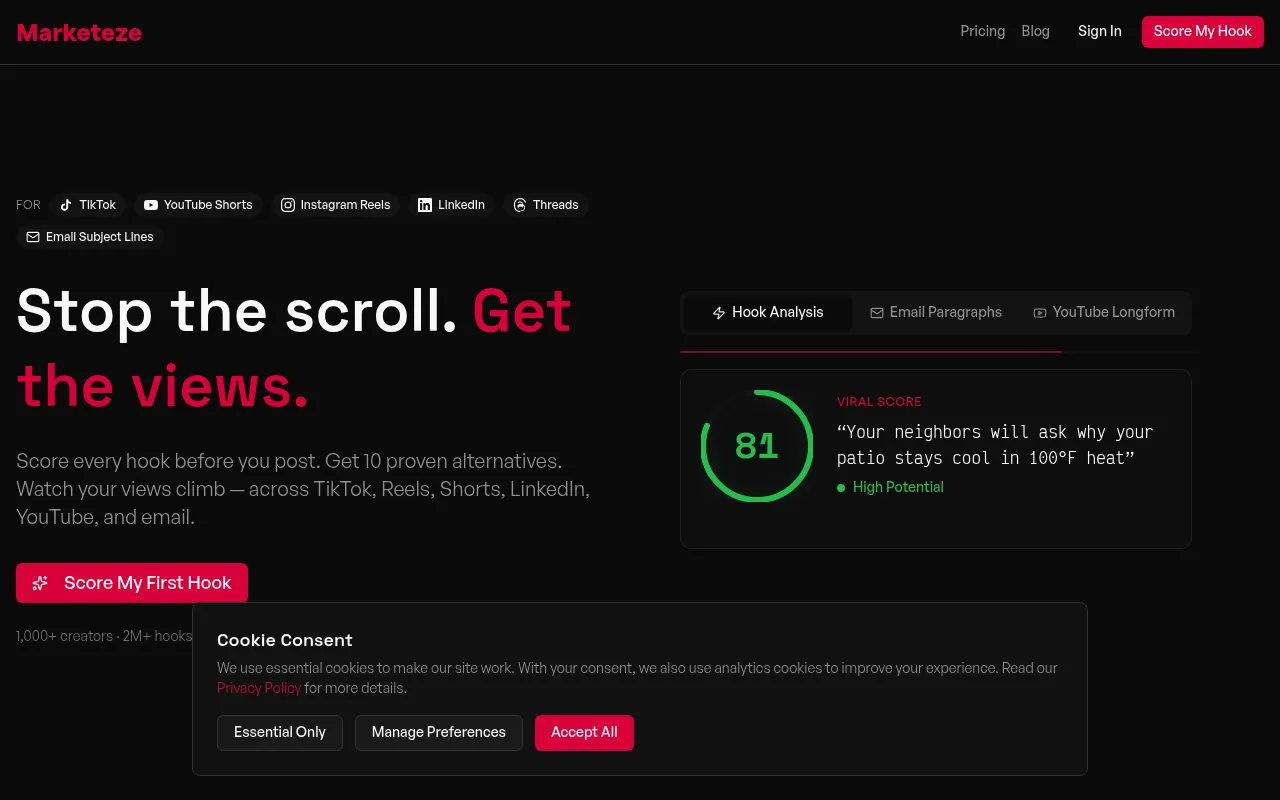Click the red tab progress bar
1280x800 pixels.
click(x=871, y=352)
